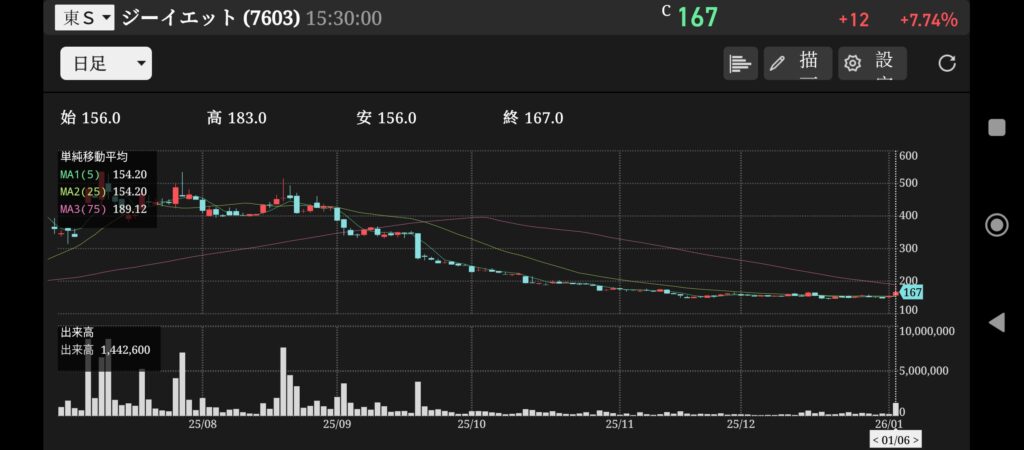Open the 日足 timeframe dropdown
The height and width of the screenshot is (450, 1024).
pyautogui.click(x=106, y=63)
